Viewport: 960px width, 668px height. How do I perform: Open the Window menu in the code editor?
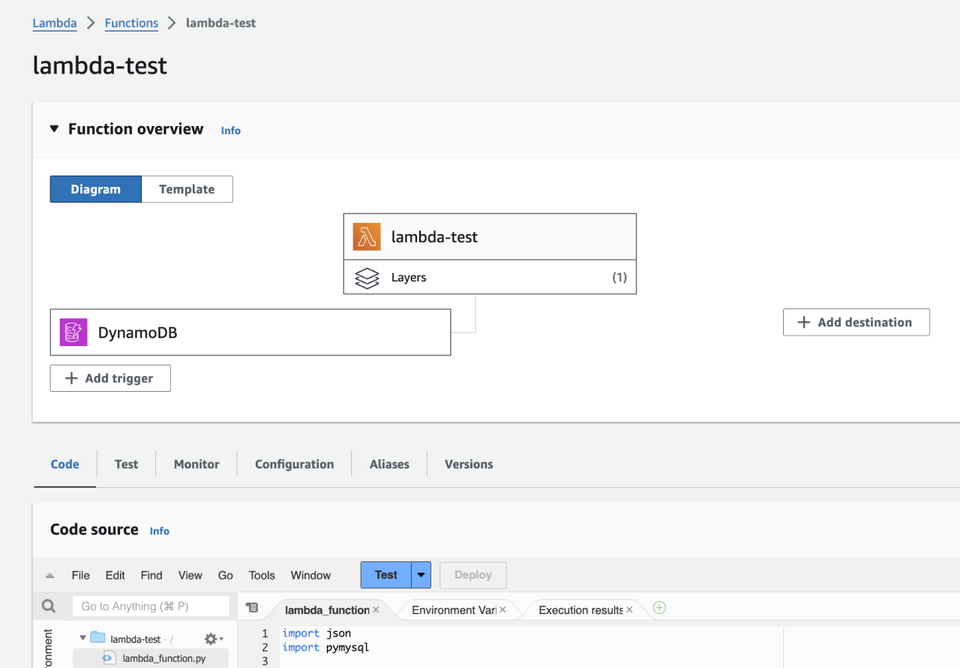click(x=310, y=575)
